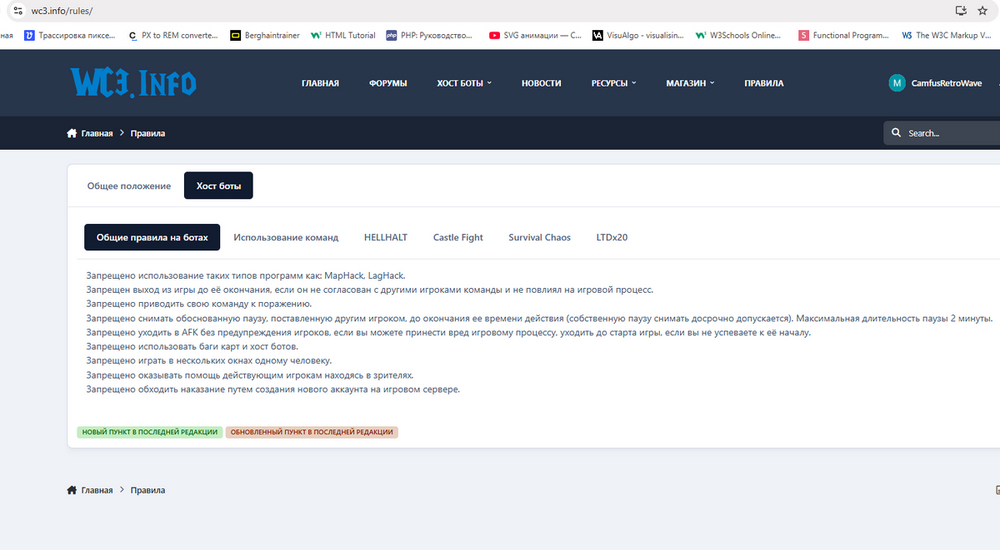Click the browser address bar URL
This screenshot has width=1000, height=550.
62,10
